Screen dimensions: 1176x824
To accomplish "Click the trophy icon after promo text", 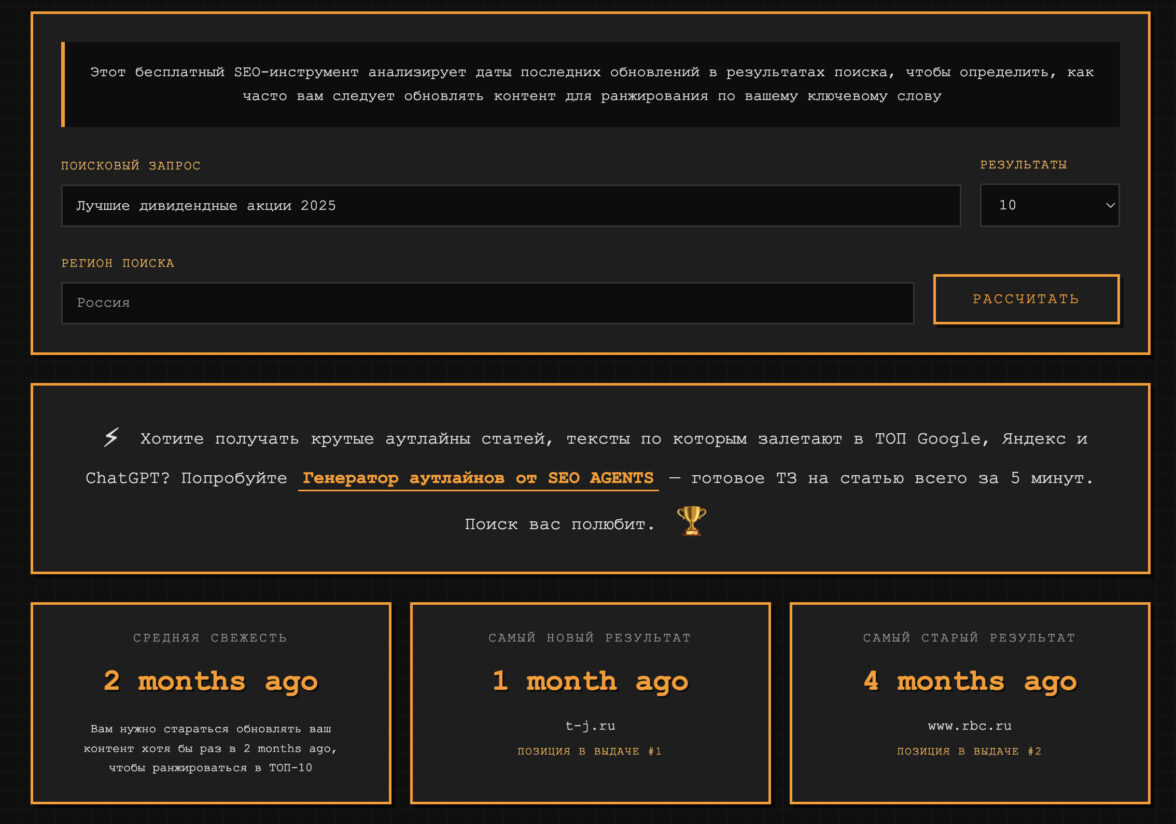I will [x=691, y=521].
